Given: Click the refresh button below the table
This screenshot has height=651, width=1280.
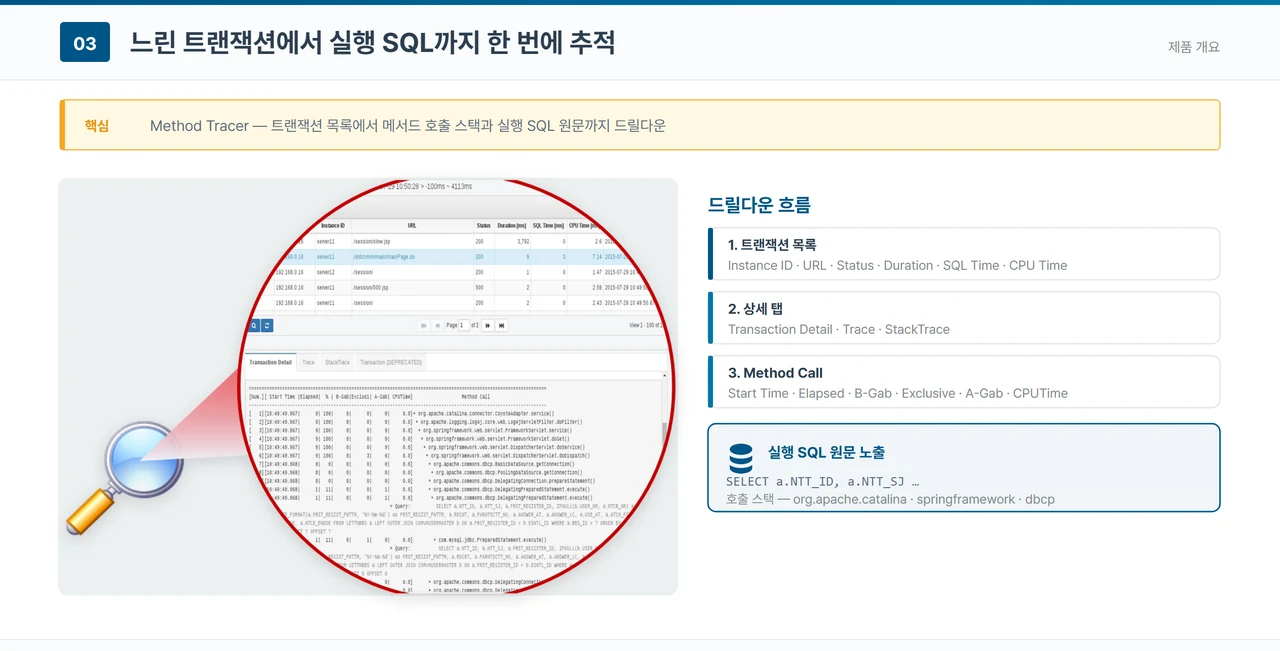Looking at the screenshot, I should point(267,325).
